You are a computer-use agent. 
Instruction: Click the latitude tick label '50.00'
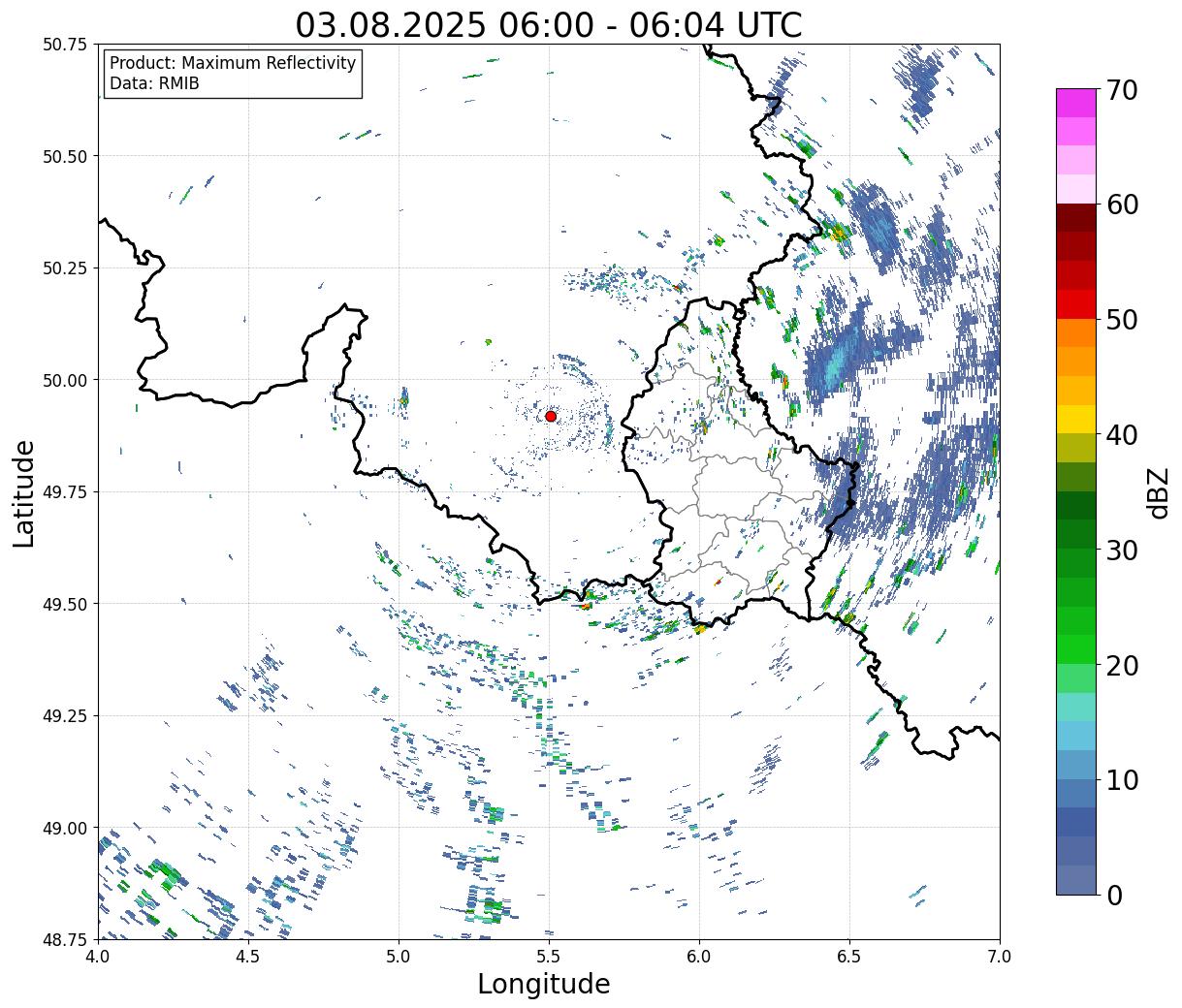64,380
